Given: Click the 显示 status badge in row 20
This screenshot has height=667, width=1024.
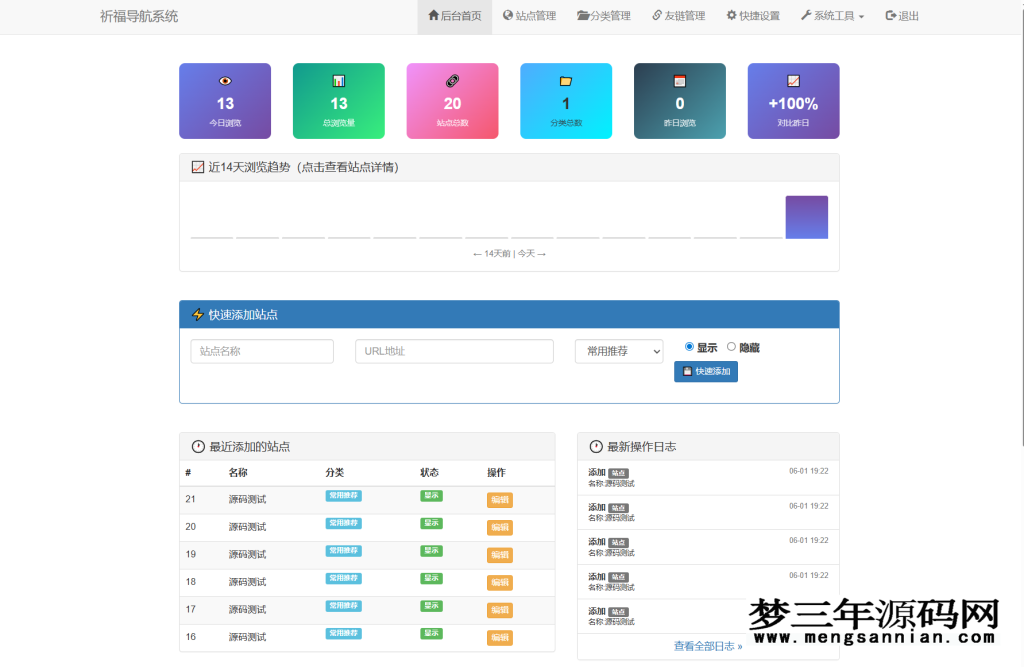Looking at the screenshot, I should point(431,523).
